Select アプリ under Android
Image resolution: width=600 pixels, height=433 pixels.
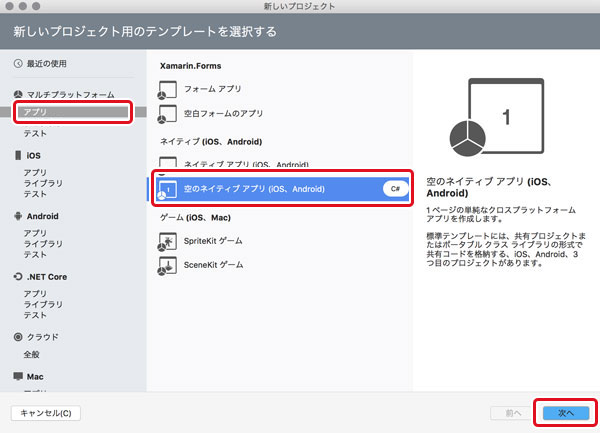tap(35, 233)
